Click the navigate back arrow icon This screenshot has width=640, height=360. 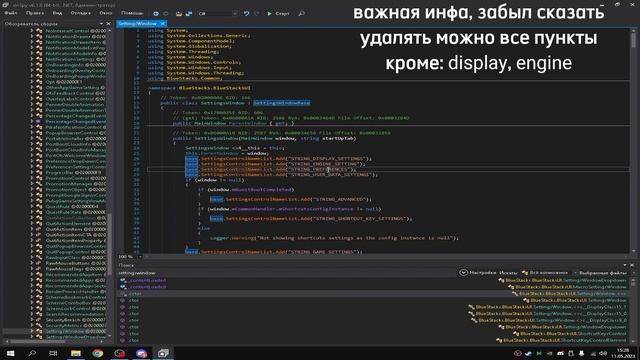(x=156, y=13)
